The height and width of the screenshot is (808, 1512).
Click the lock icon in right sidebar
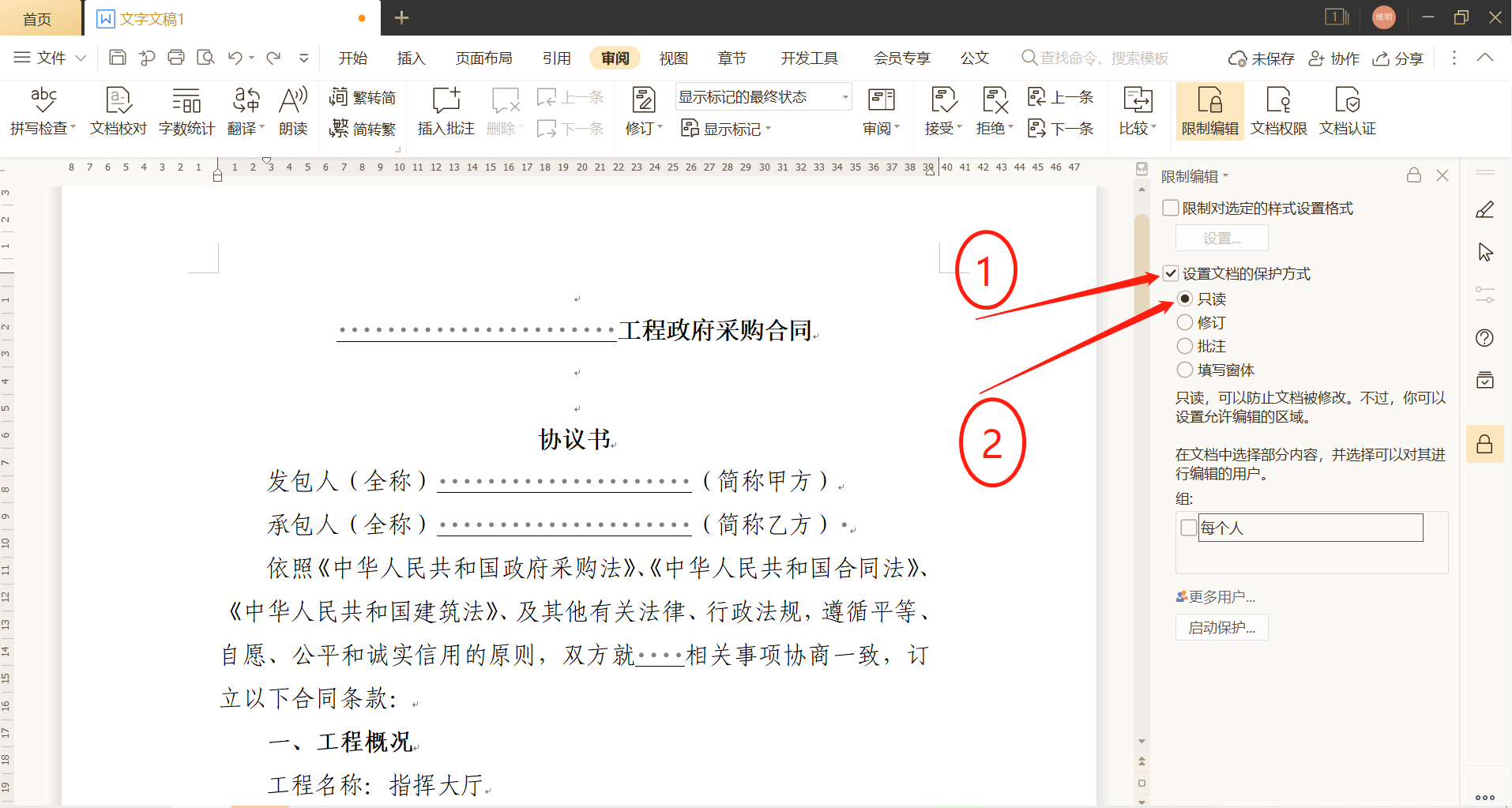point(1484,444)
